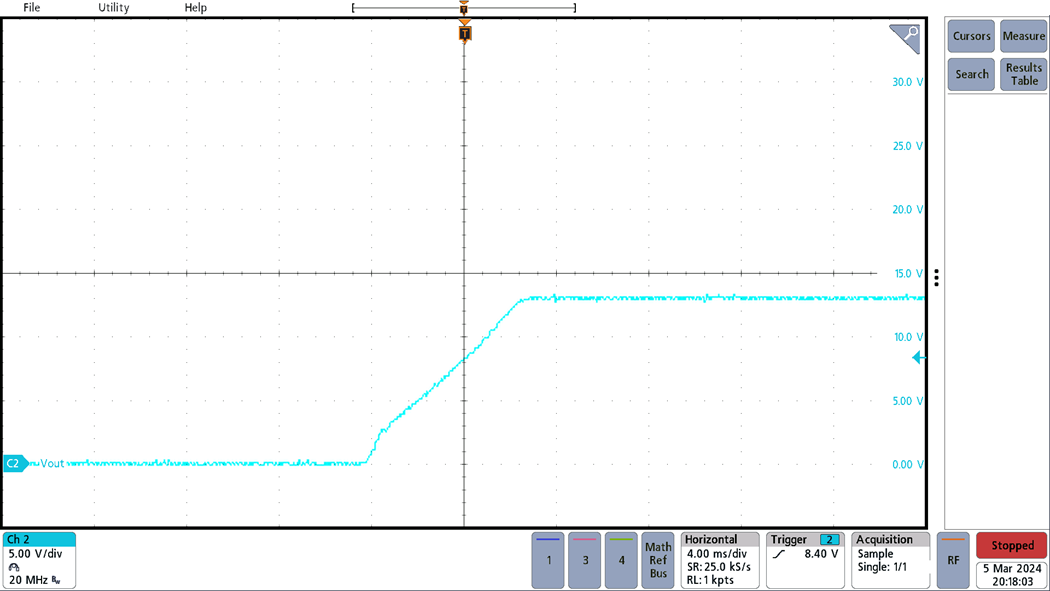This screenshot has height=591, width=1050.
Task: Enable channel 1 display
Action: [x=548, y=560]
